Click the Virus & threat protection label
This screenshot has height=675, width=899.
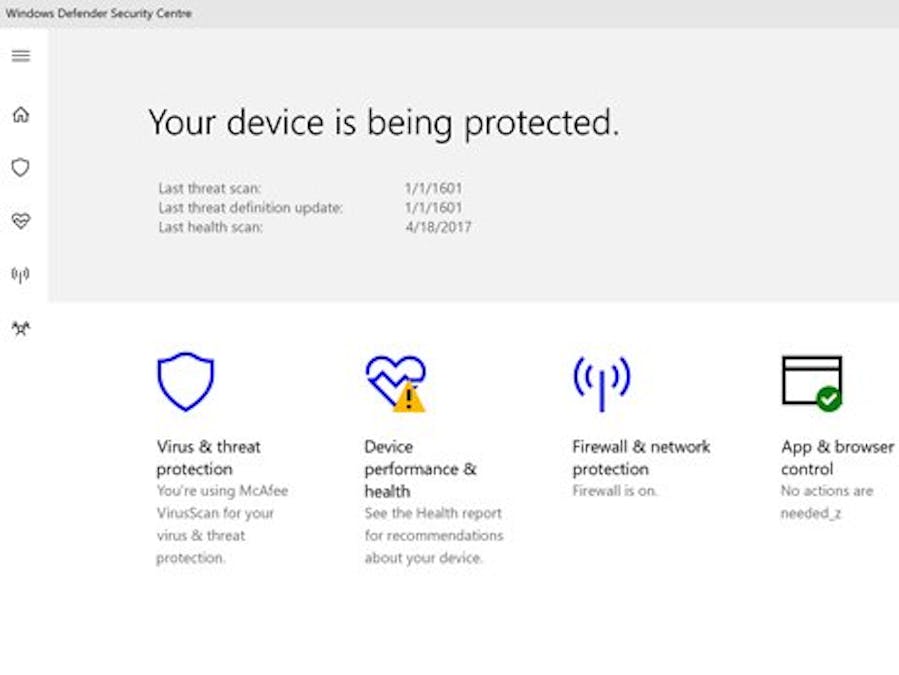pyautogui.click(x=208, y=457)
